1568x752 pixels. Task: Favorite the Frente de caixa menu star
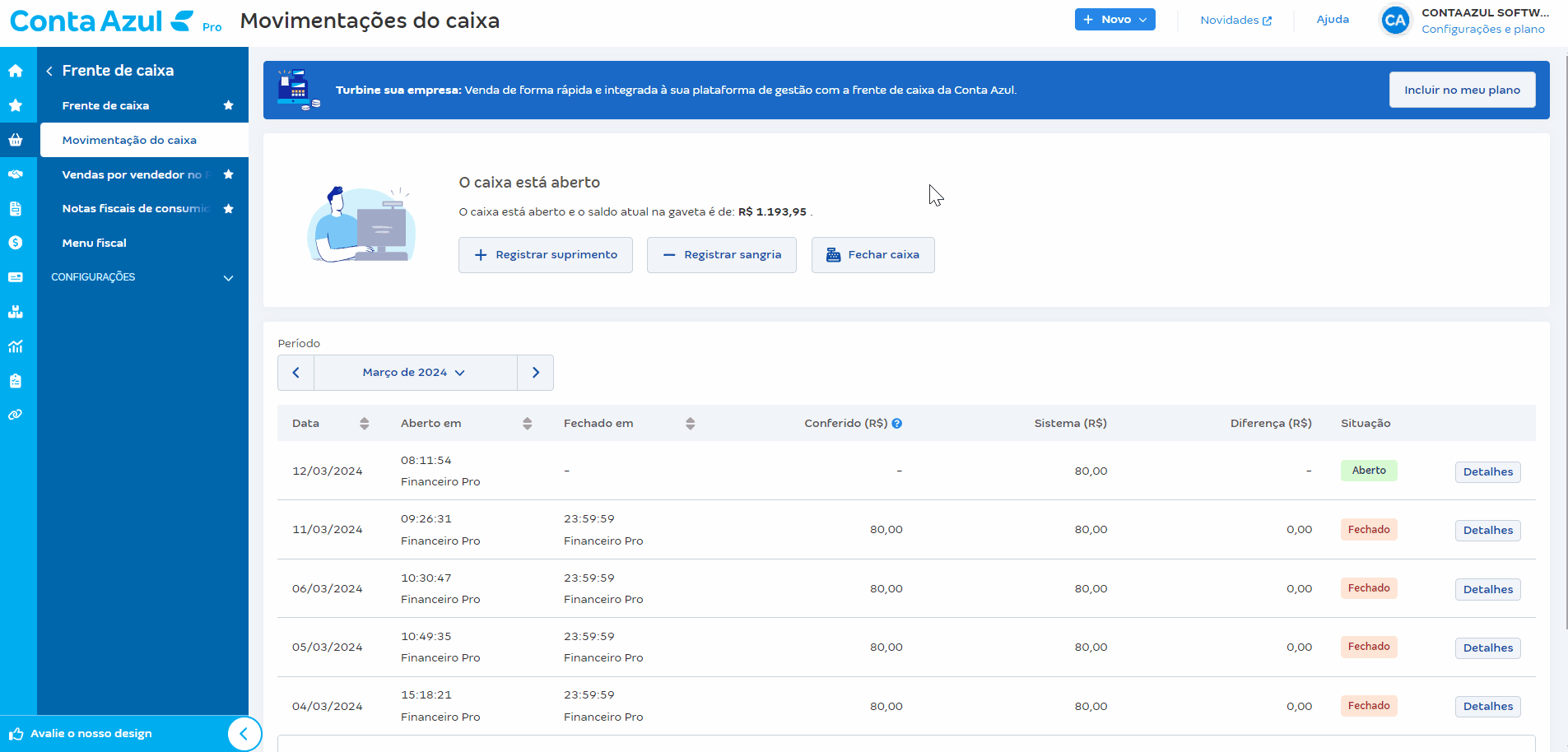click(x=229, y=105)
